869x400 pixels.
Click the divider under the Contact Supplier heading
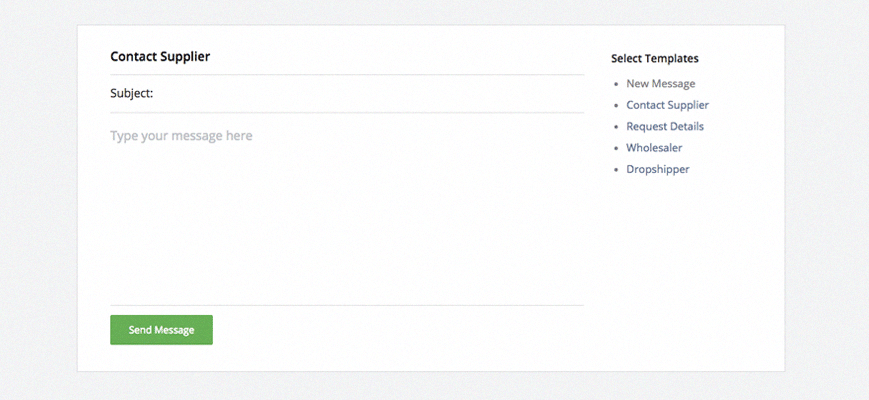346,75
